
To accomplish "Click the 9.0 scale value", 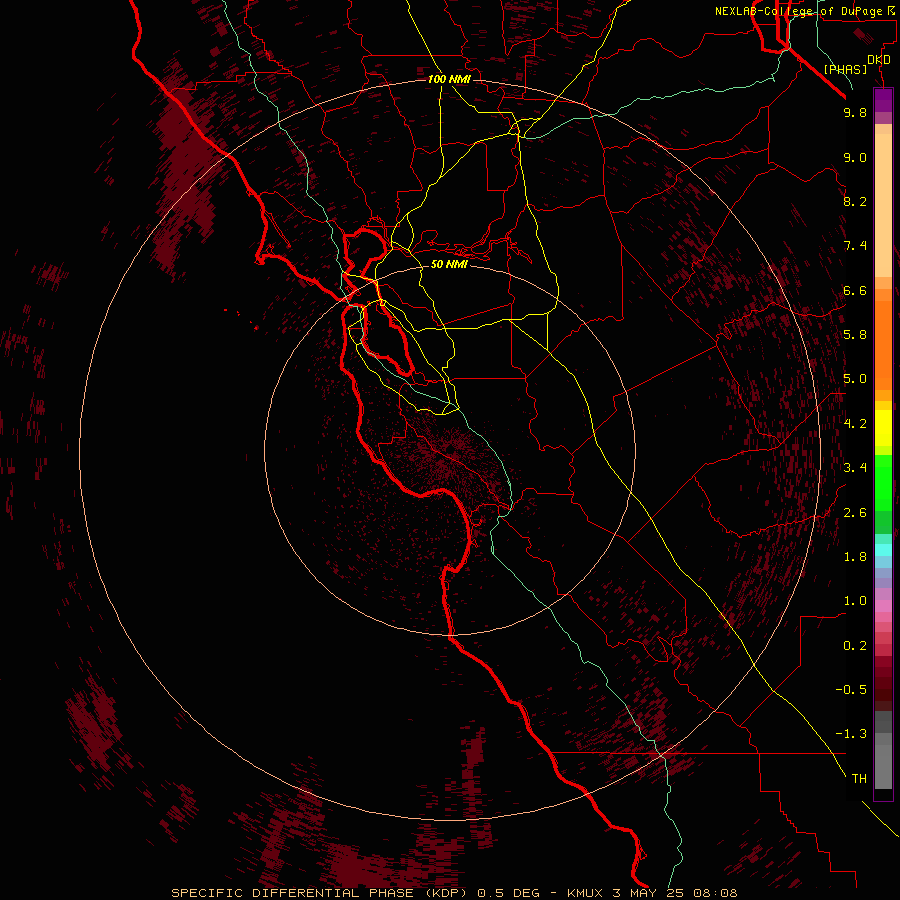I will click(x=855, y=157).
